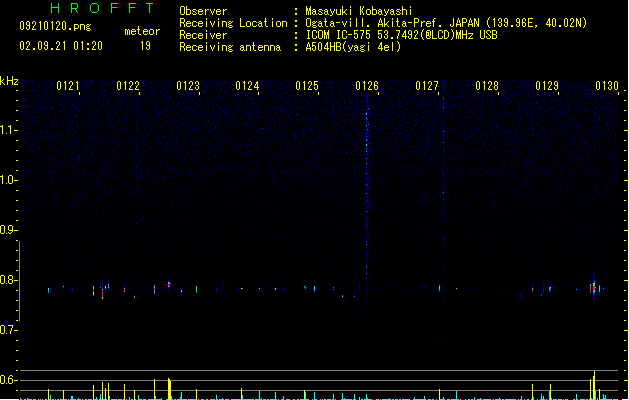Select the file name 09210120.png

[55, 26]
